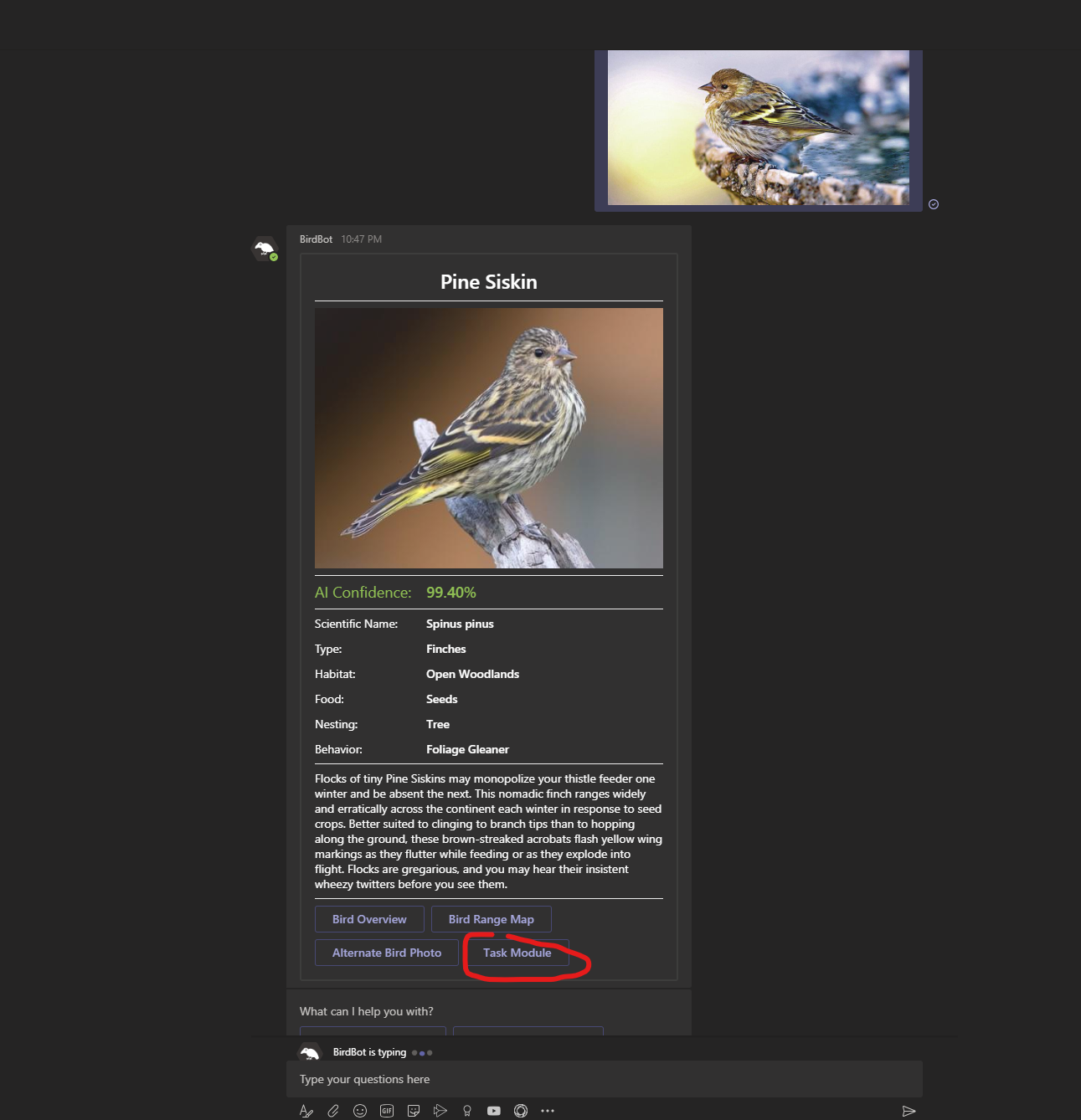Click the 'Spinus pinus' scientific name
Image resolution: width=1081 pixels, height=1120 pixels.
460,624
